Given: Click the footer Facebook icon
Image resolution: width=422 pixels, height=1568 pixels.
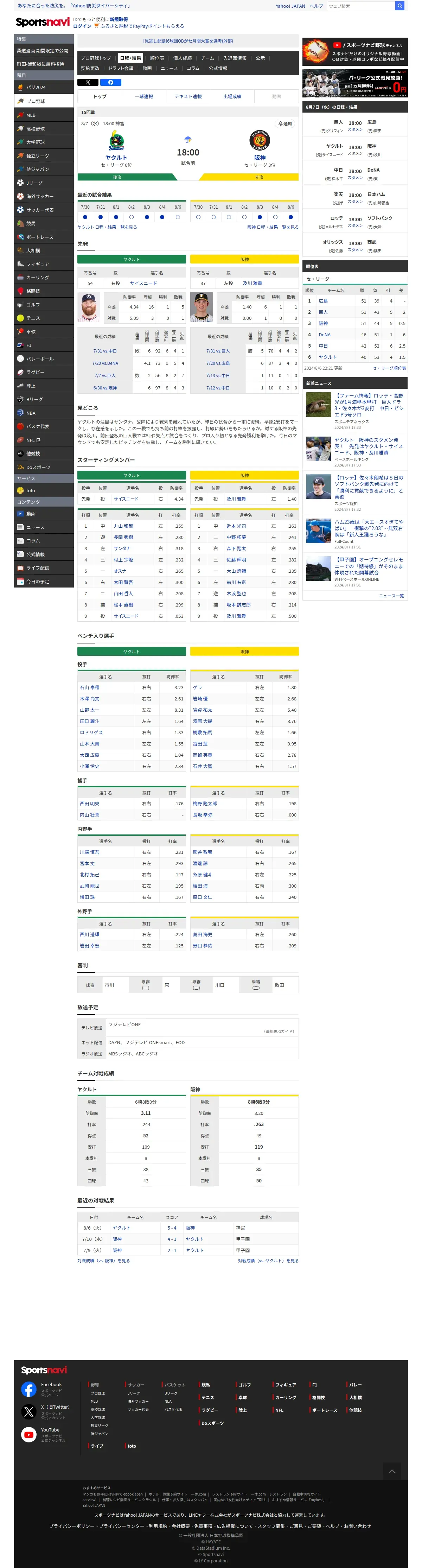Looking at the screenshot, I should tap(28, 1389).
